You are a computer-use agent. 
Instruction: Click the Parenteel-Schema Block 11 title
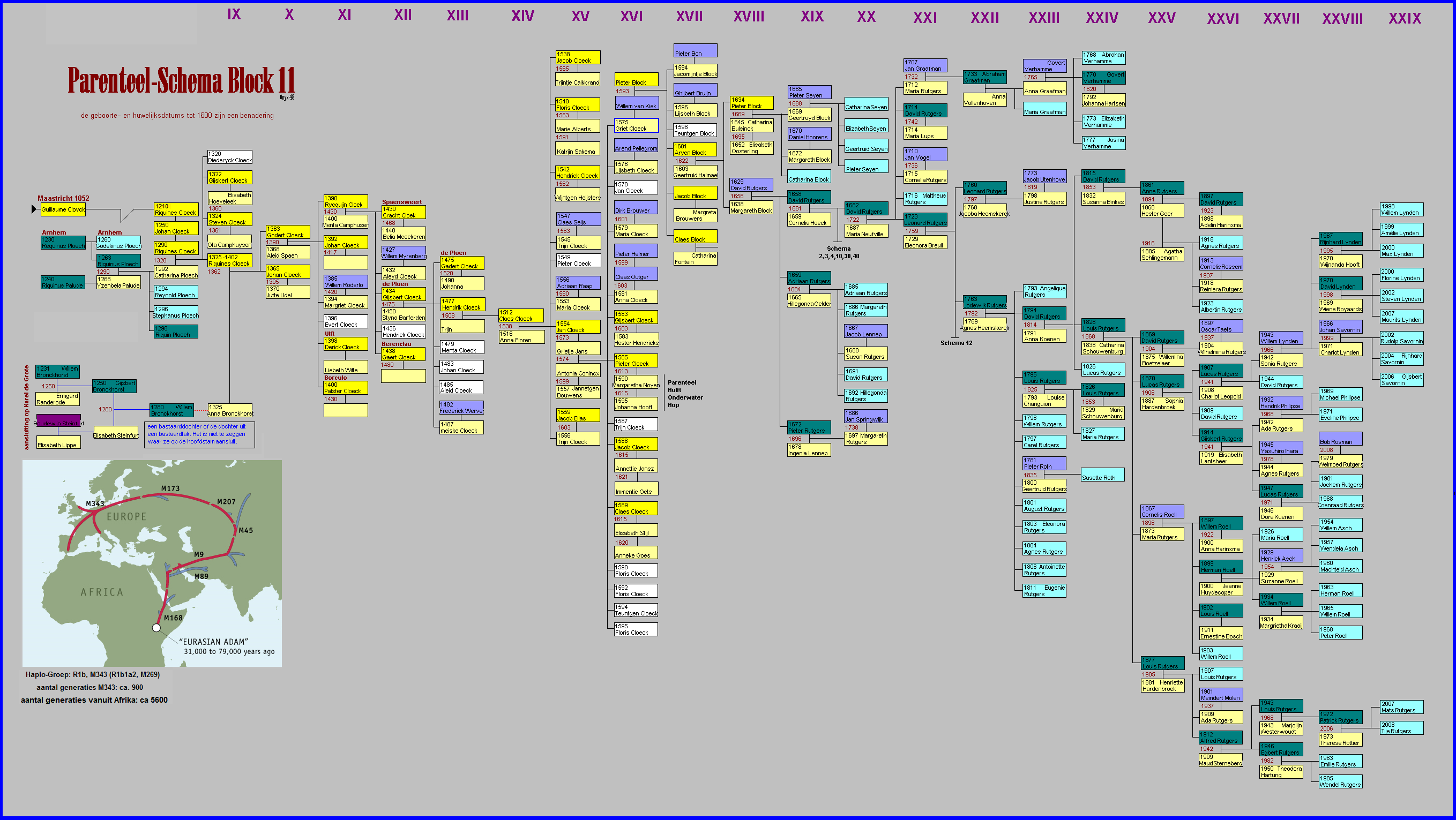click(182, 81)
